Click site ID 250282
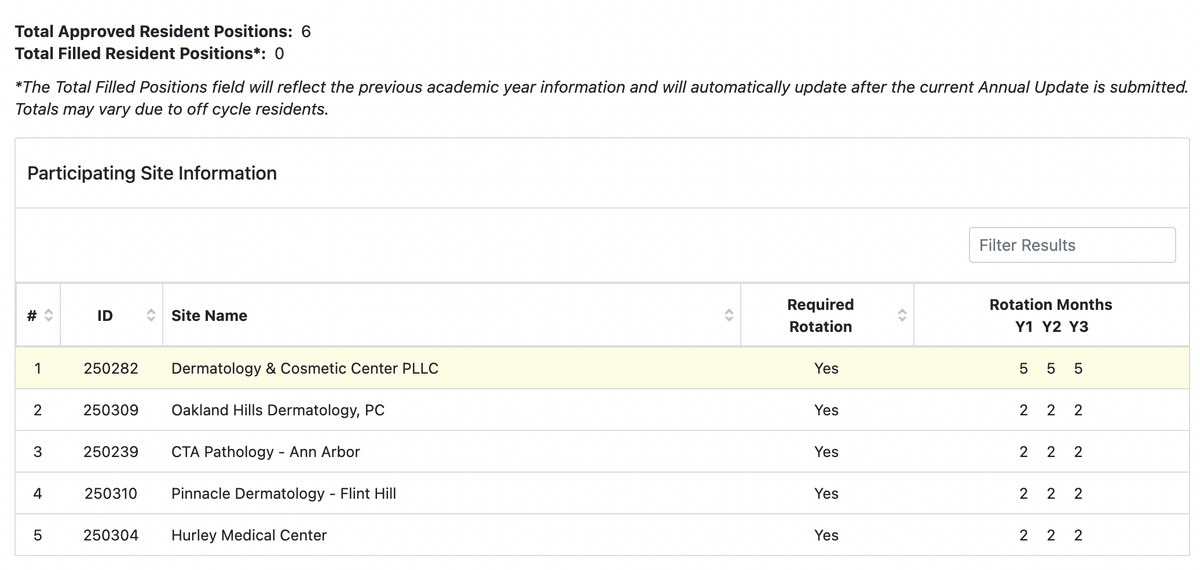Screen dimensions: 1200x570 click(111, 368)
